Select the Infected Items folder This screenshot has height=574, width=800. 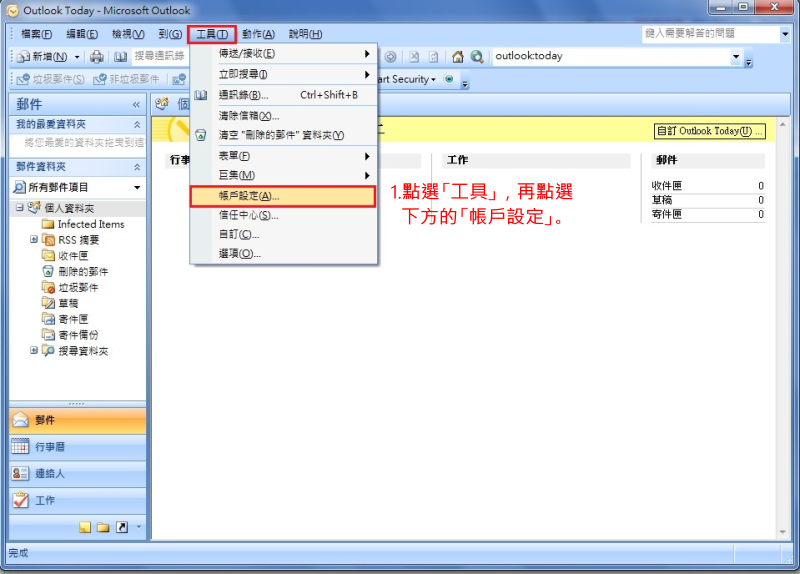click(84, 224)
